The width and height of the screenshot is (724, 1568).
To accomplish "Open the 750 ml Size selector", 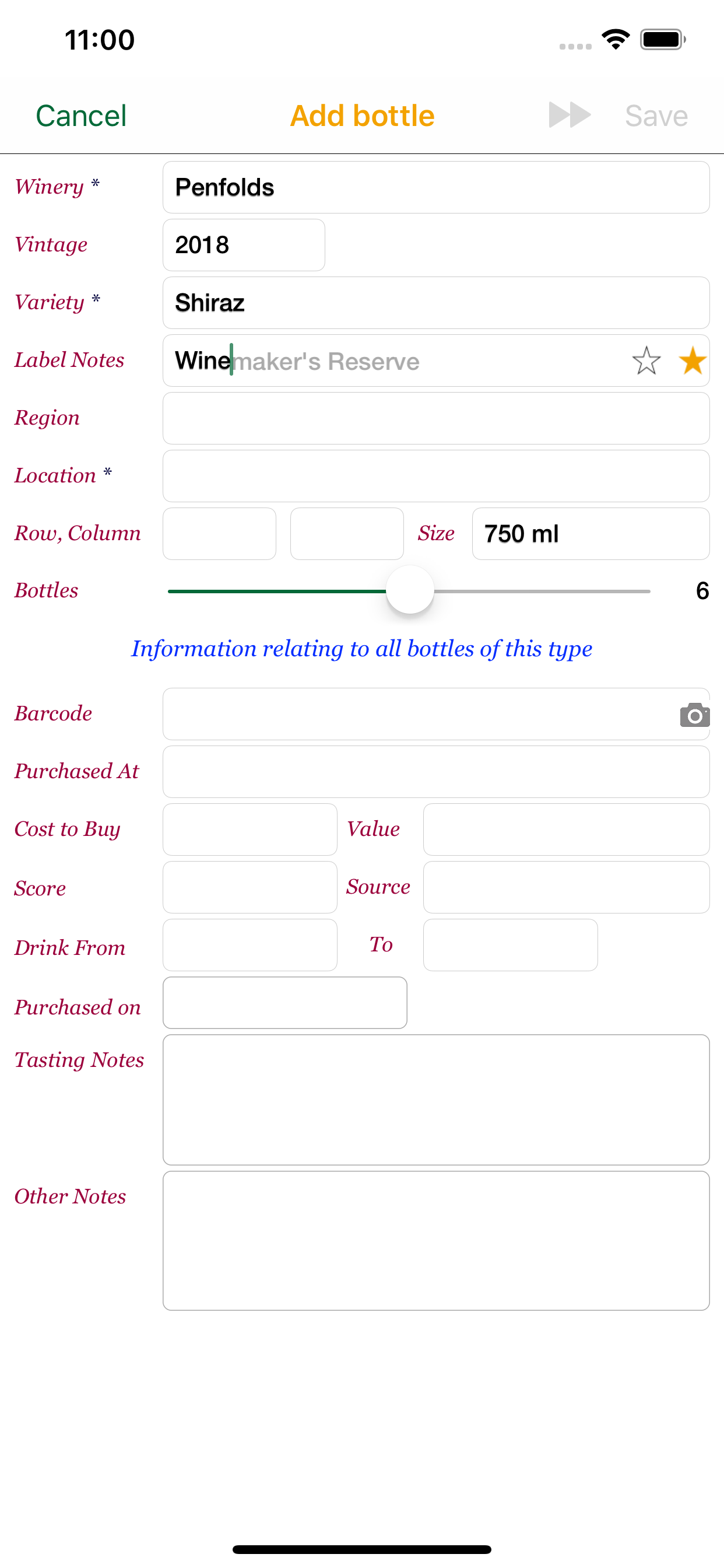I will [x=590, y=534].
